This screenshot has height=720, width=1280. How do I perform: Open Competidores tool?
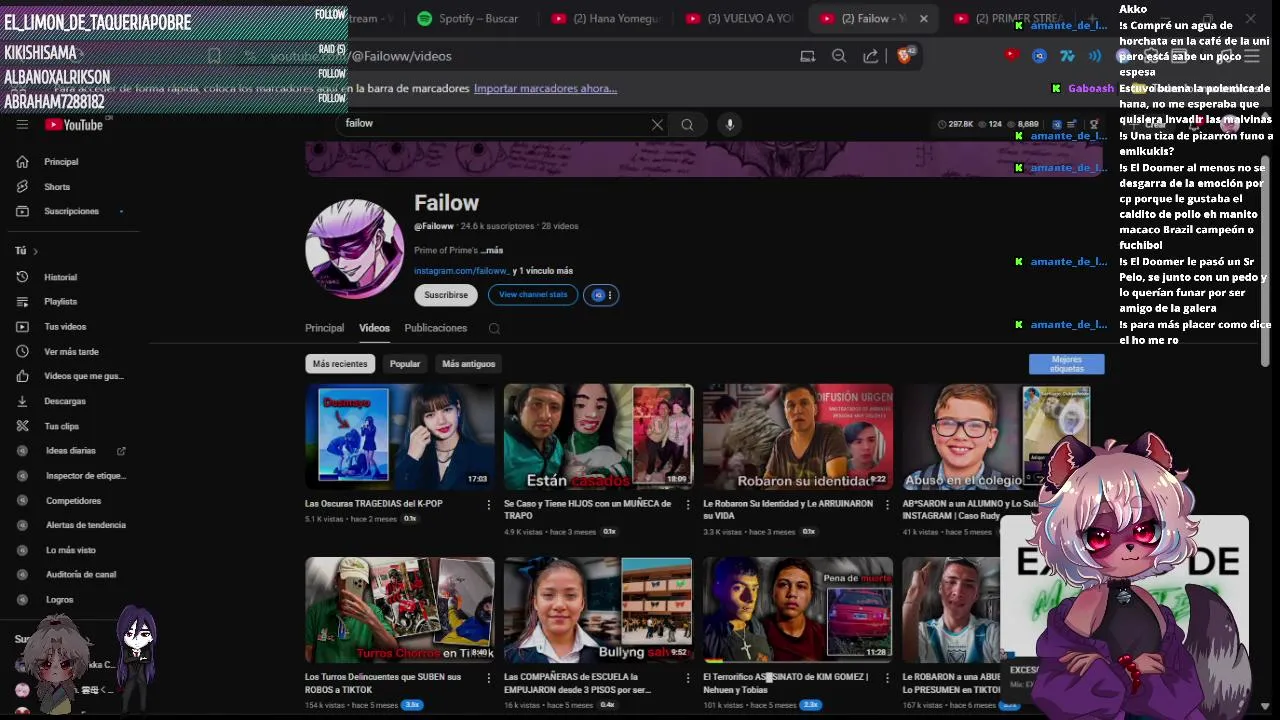(x=73, y=501)
